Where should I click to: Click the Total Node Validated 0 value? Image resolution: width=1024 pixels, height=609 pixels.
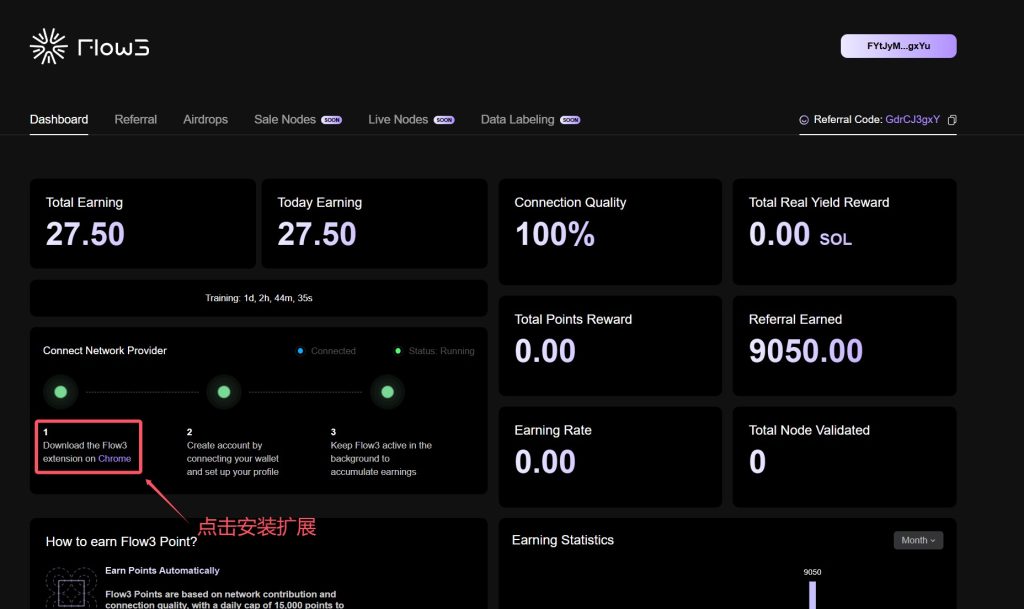click(x=758, y=461)
